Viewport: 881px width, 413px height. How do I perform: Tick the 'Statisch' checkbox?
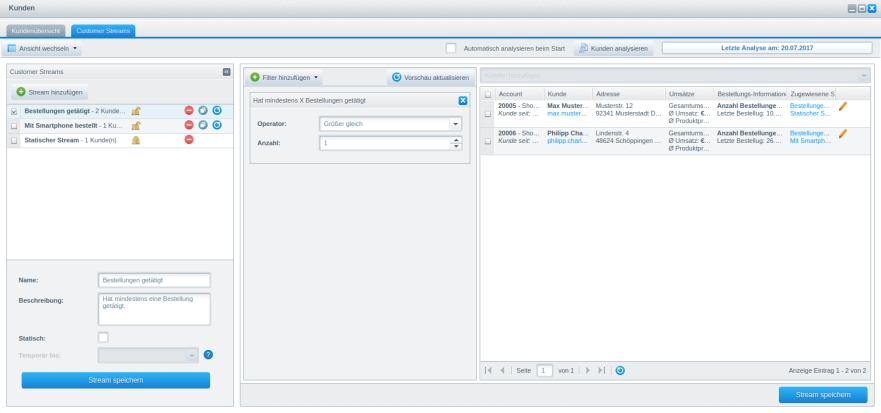(103, 338)
